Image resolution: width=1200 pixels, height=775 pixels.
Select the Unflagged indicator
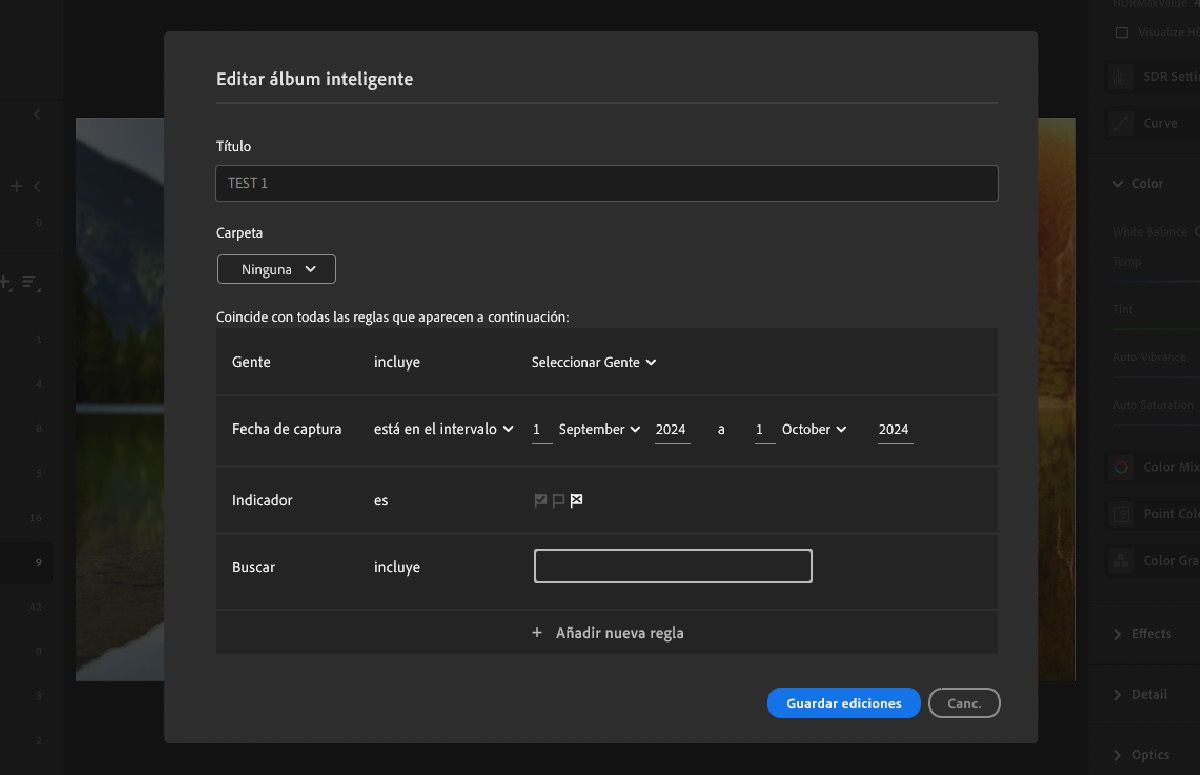pyautogui.click(x=558, y=500)
